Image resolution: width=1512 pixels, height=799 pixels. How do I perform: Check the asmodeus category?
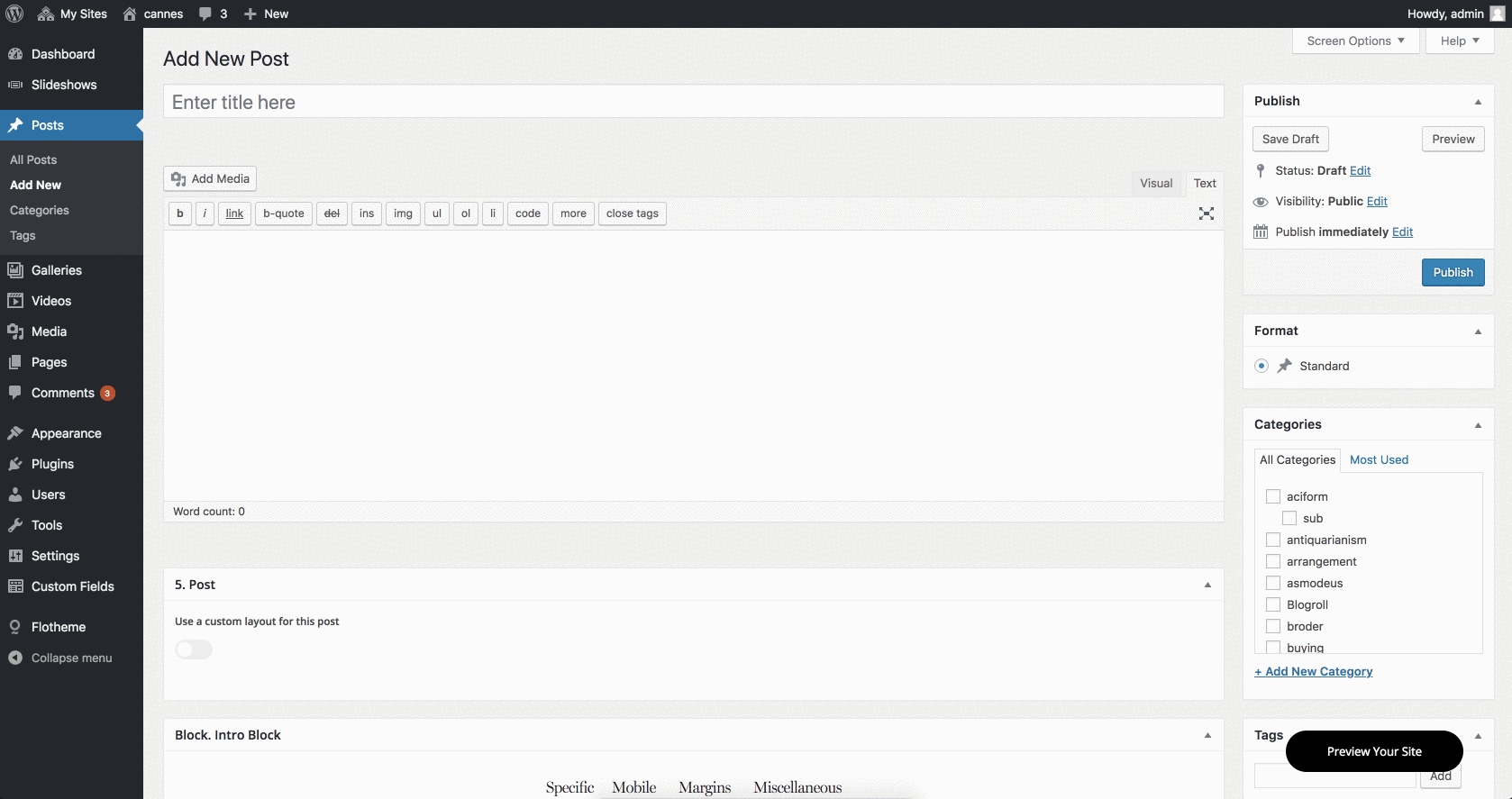click(1273, 583)
